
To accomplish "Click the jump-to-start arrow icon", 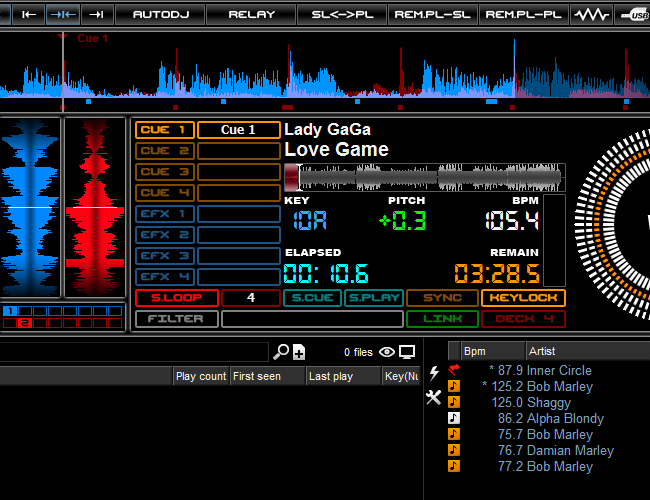I will (29, 15).
